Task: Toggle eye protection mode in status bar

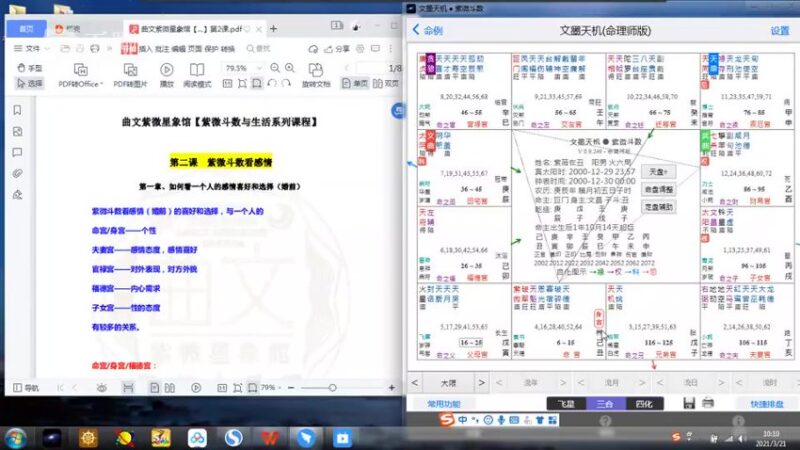Action: [102, 388]
